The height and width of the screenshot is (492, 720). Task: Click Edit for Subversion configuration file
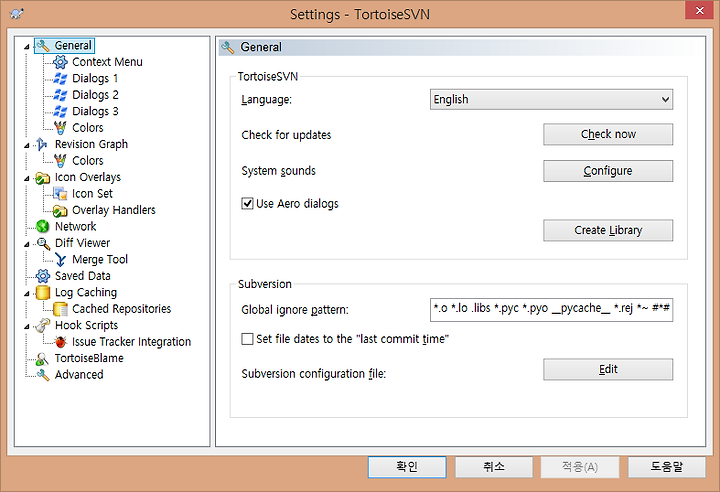tap(608, 369)
